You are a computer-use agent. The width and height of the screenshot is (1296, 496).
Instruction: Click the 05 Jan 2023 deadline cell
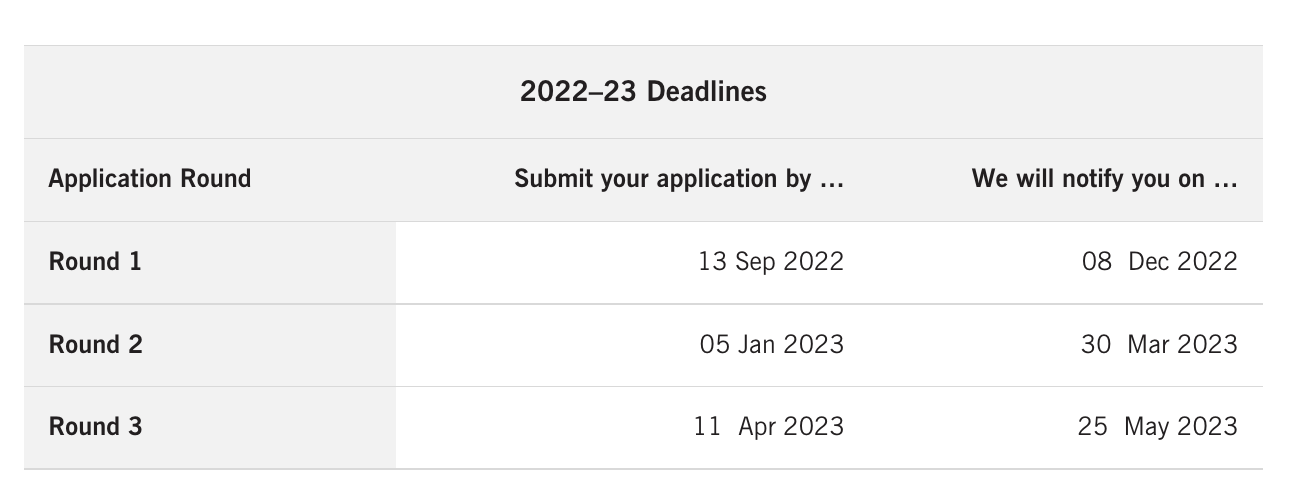coord(771,345)
